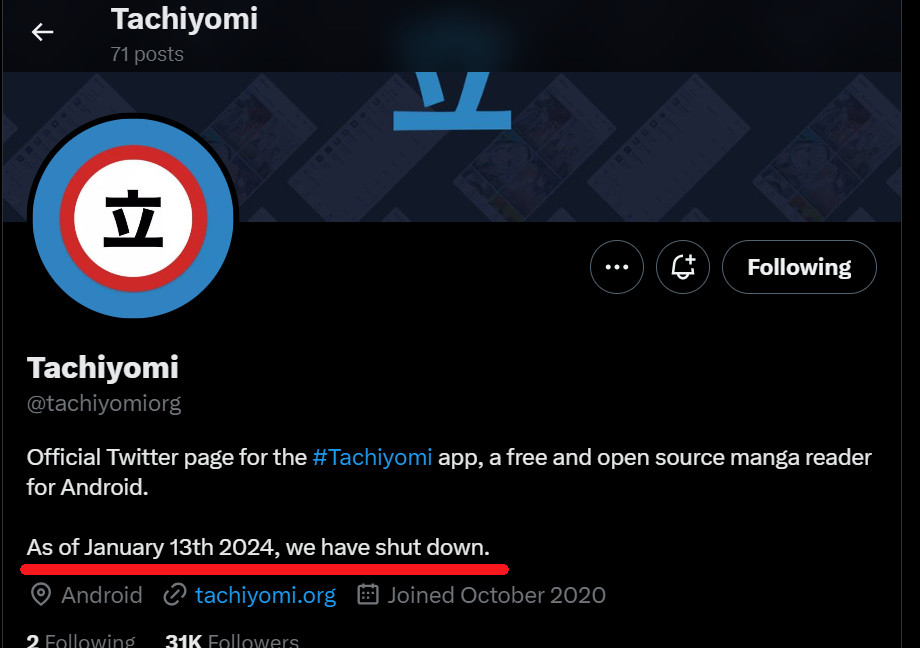
Task: Select the @tachiyomiorg handle text
Action: pos(104,404)
